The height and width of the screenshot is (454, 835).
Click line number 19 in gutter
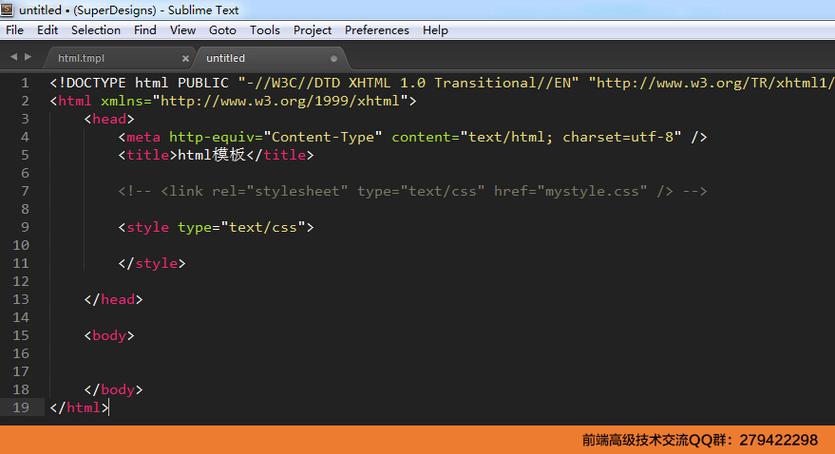coord(21,408)
